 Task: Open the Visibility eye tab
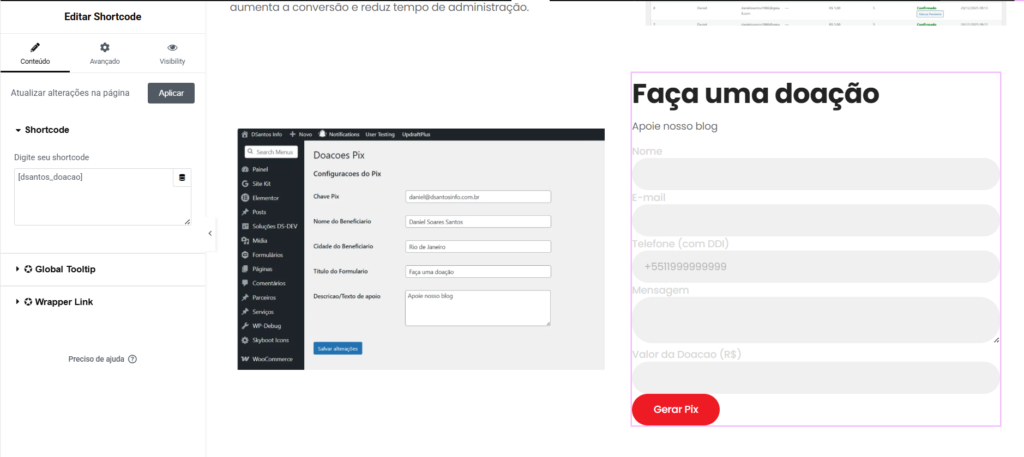pos(172,53)
